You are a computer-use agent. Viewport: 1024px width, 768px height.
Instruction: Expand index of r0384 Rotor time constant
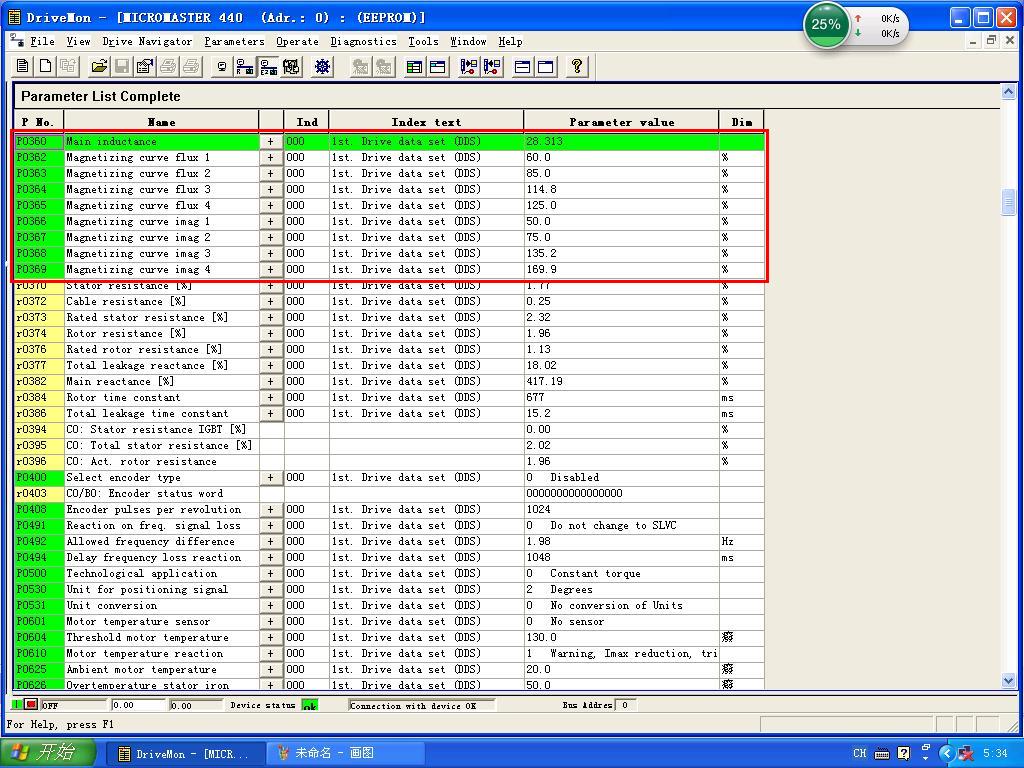270,398
